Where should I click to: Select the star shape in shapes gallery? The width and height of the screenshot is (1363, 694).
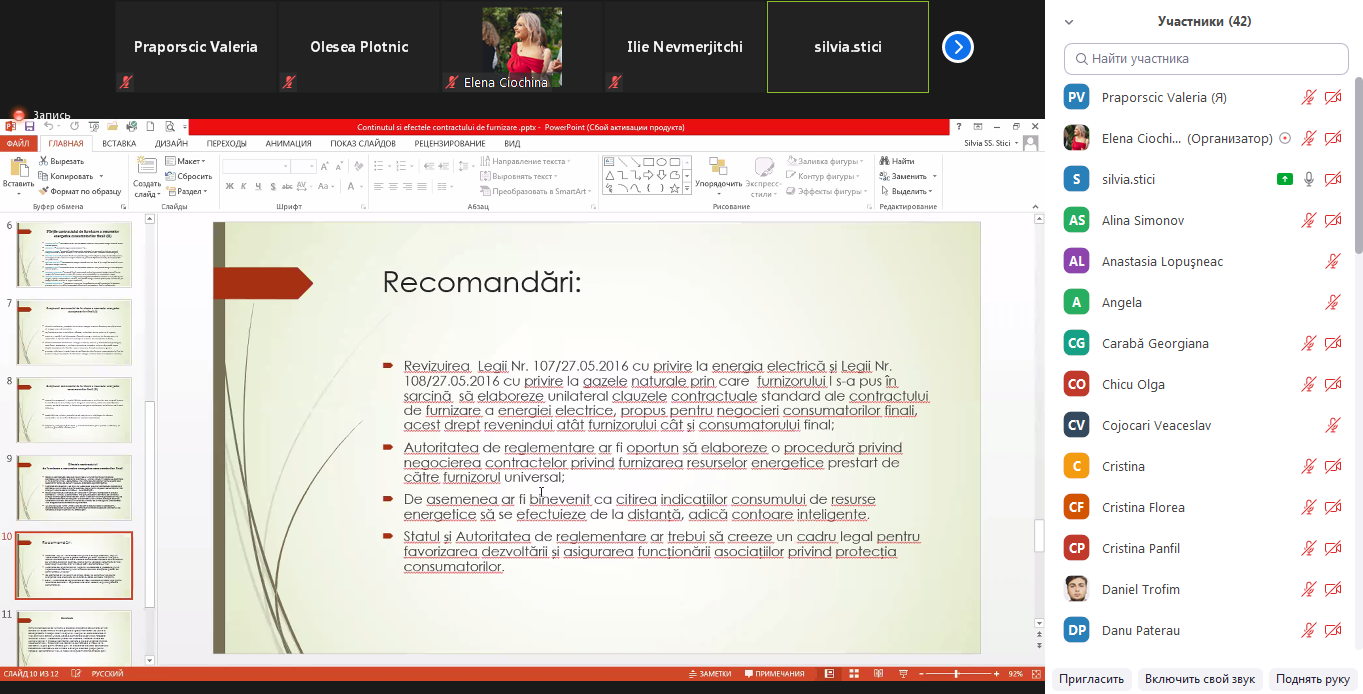674,188
